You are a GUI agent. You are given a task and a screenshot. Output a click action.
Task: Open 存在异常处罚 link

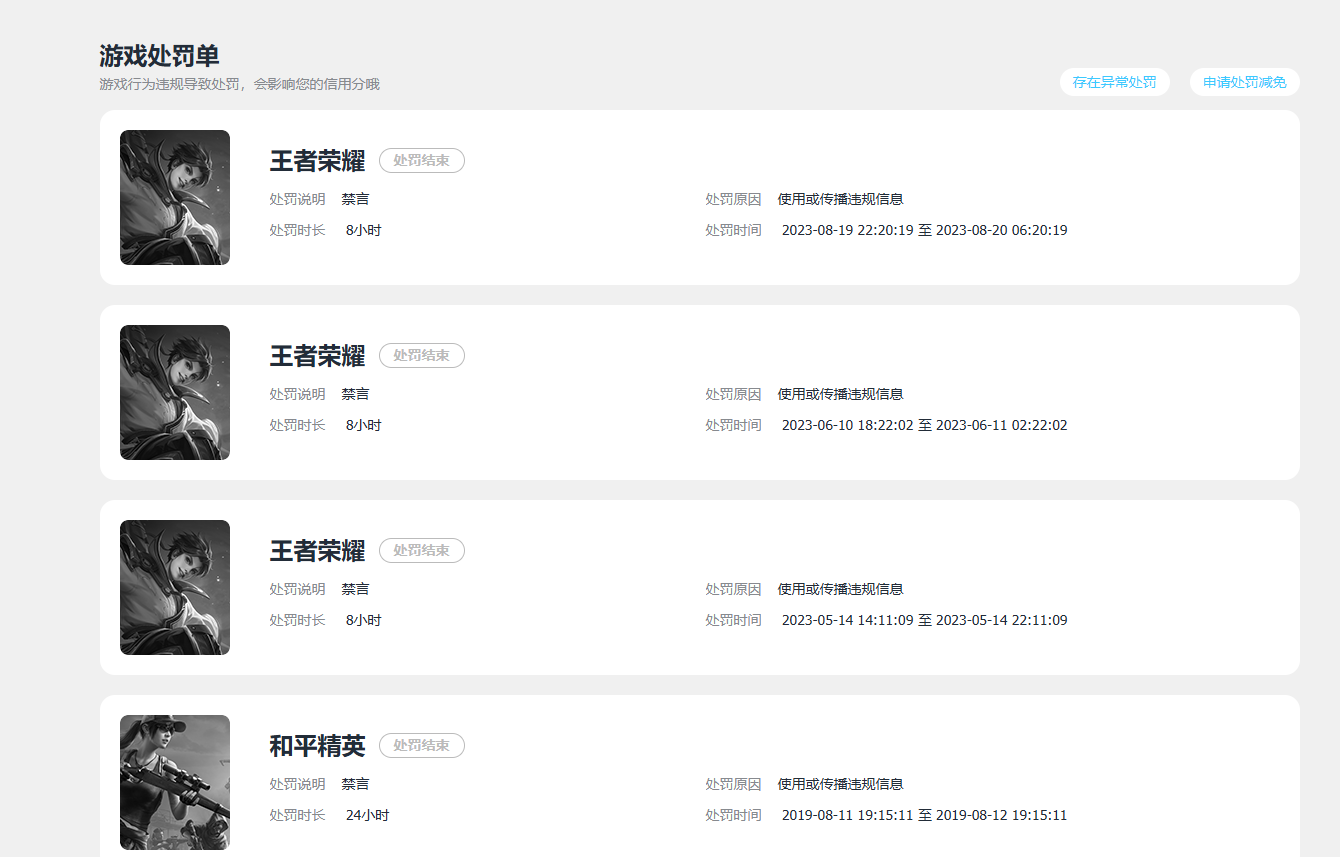[x=1114, y=82]
